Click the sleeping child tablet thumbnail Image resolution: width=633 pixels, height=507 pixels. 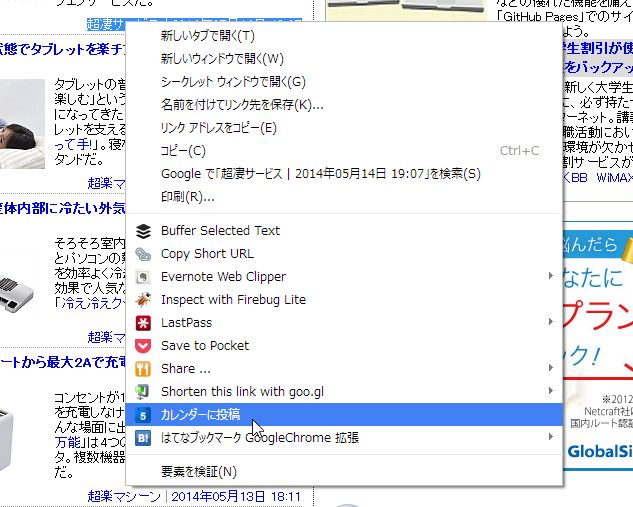pyautogui.click(x=22, y=124)
